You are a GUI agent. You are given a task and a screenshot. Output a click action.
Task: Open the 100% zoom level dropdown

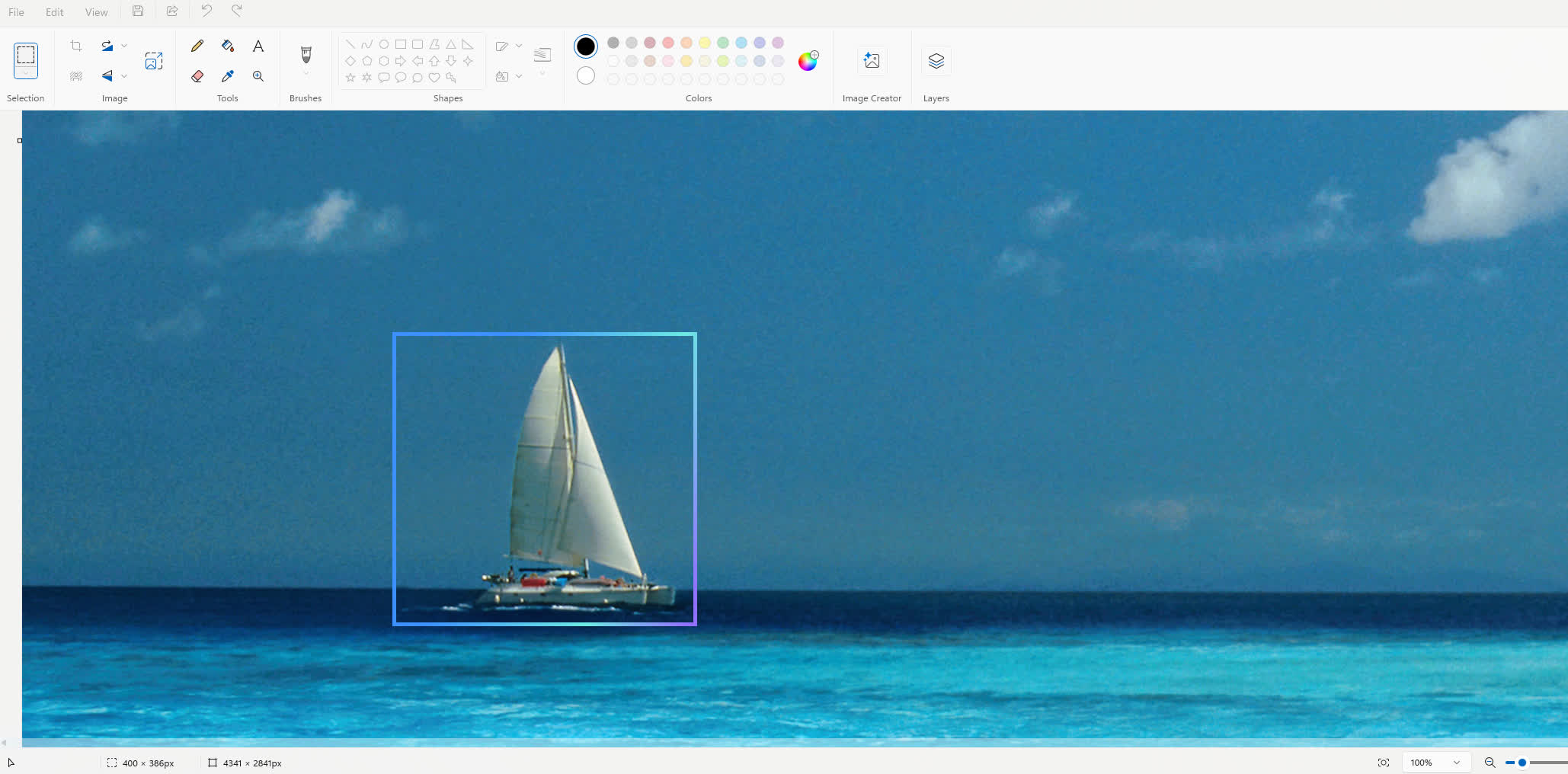(x=1435, y=763)
